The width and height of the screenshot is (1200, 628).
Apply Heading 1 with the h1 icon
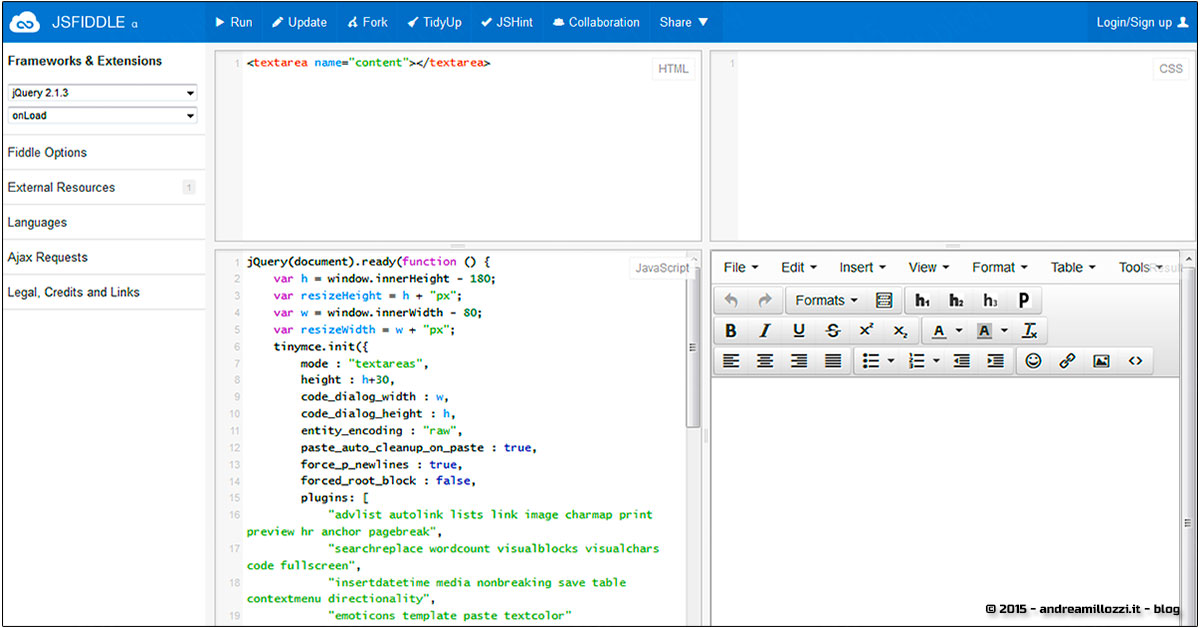(921, 300)
